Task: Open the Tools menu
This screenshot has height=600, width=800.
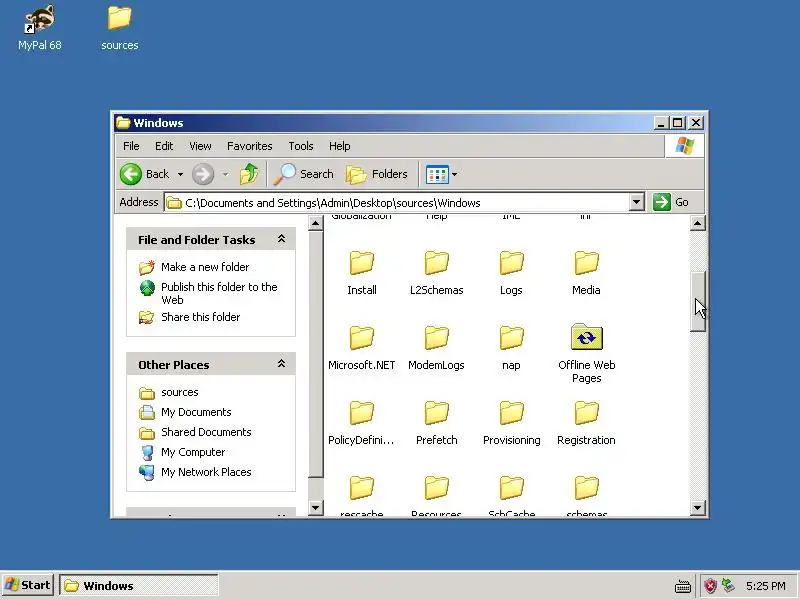Action: tap(301, 146)
